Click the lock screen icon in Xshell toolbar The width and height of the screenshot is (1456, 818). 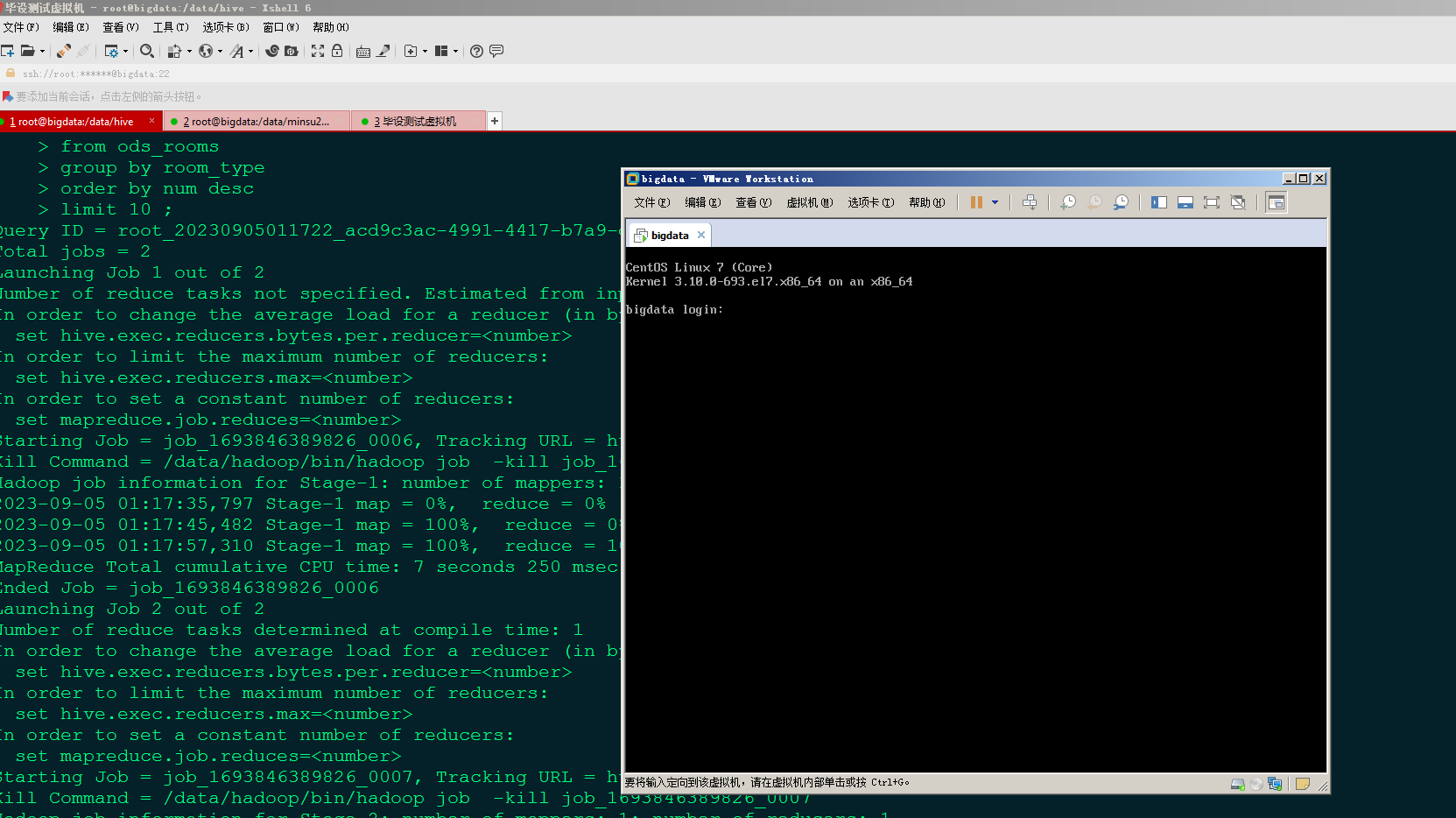337,51
